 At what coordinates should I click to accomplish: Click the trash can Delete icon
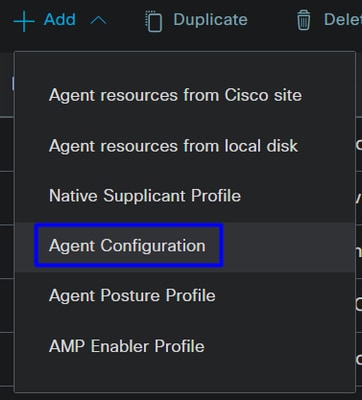[303, 20]
